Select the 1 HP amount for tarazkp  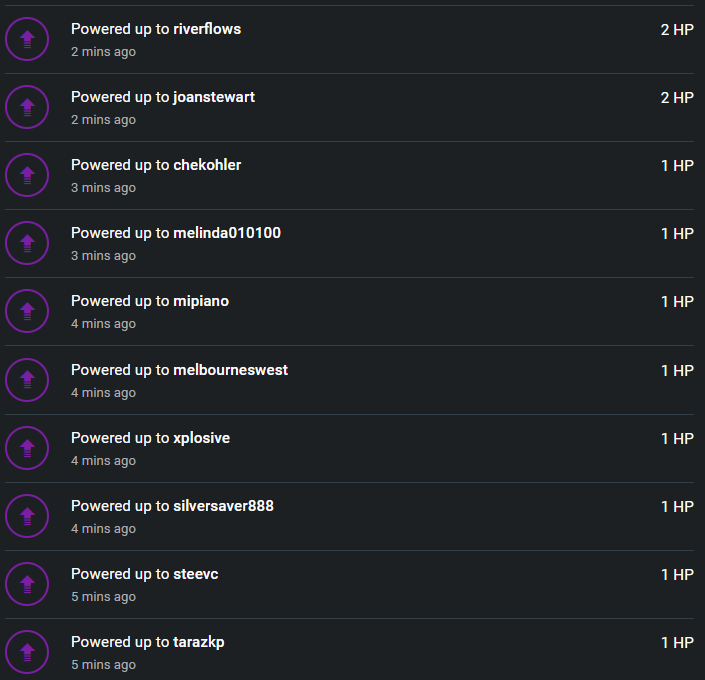[677, 643]
